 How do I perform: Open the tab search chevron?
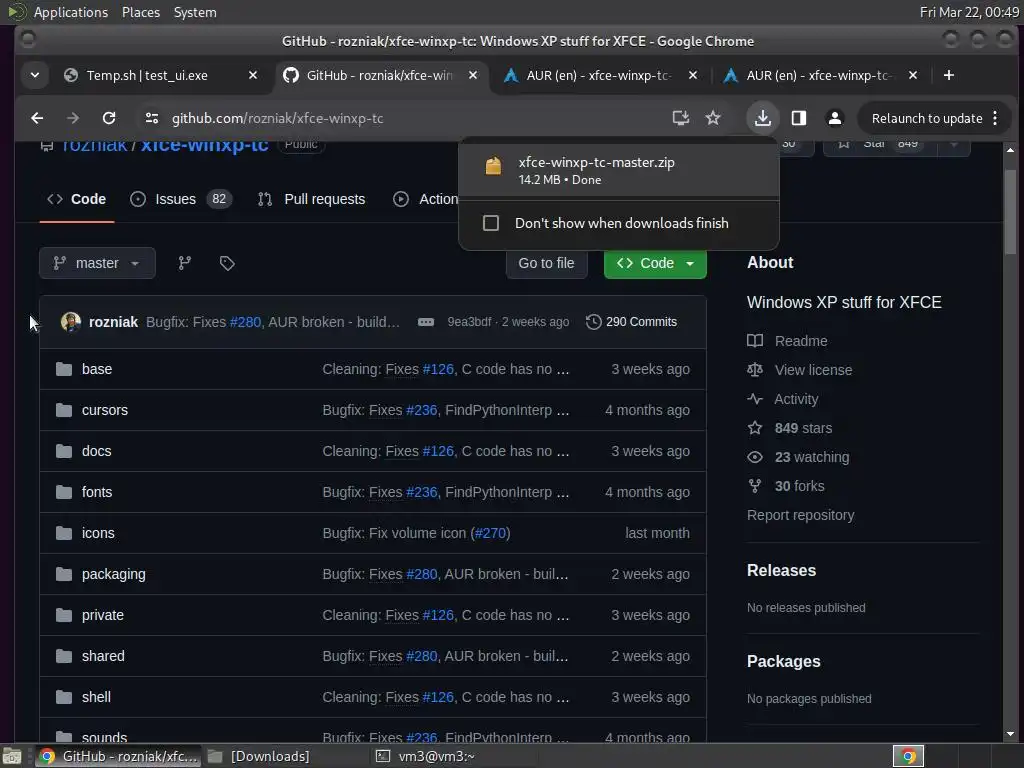[35, 76]
